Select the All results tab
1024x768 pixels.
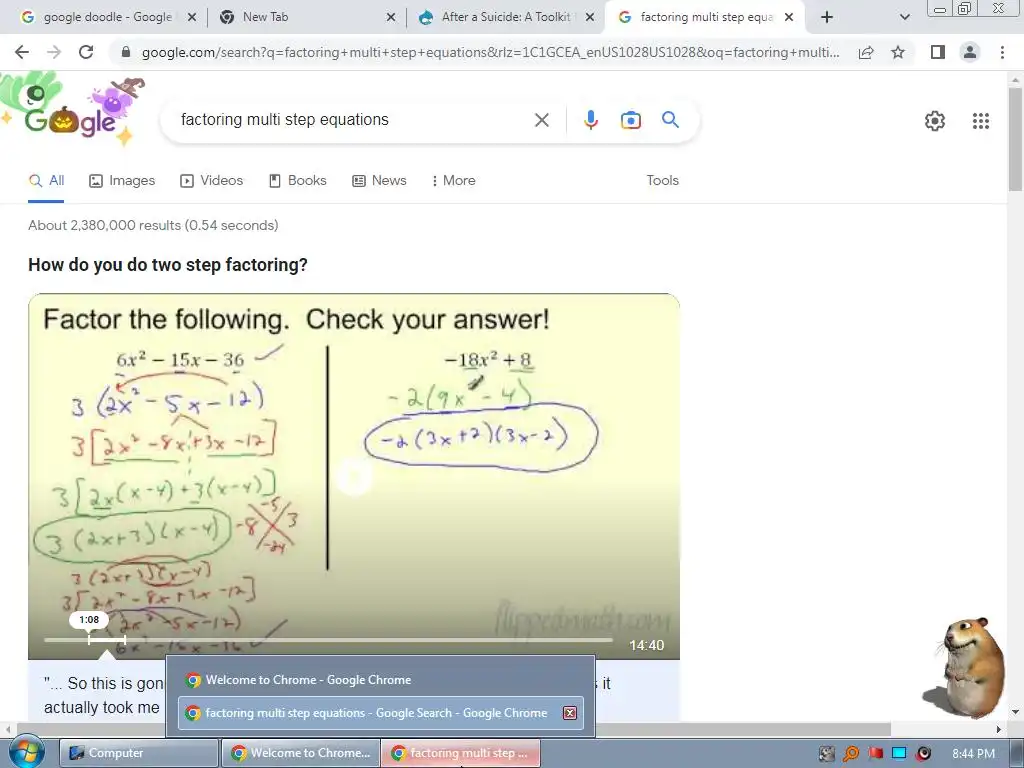tap(46, 181)
